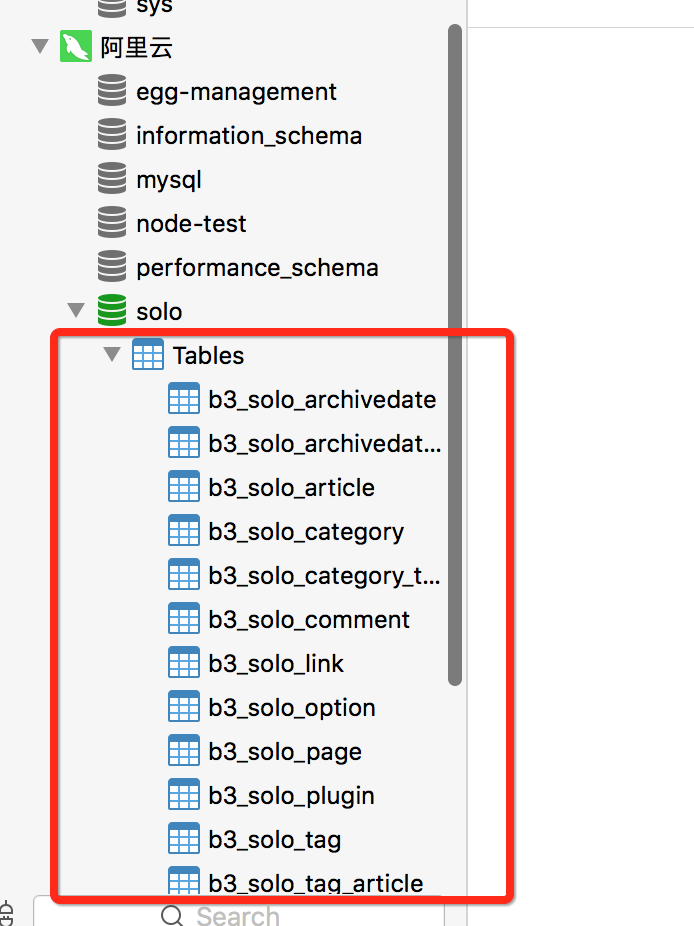Select the b3_solo_option table

pos(292,708)
